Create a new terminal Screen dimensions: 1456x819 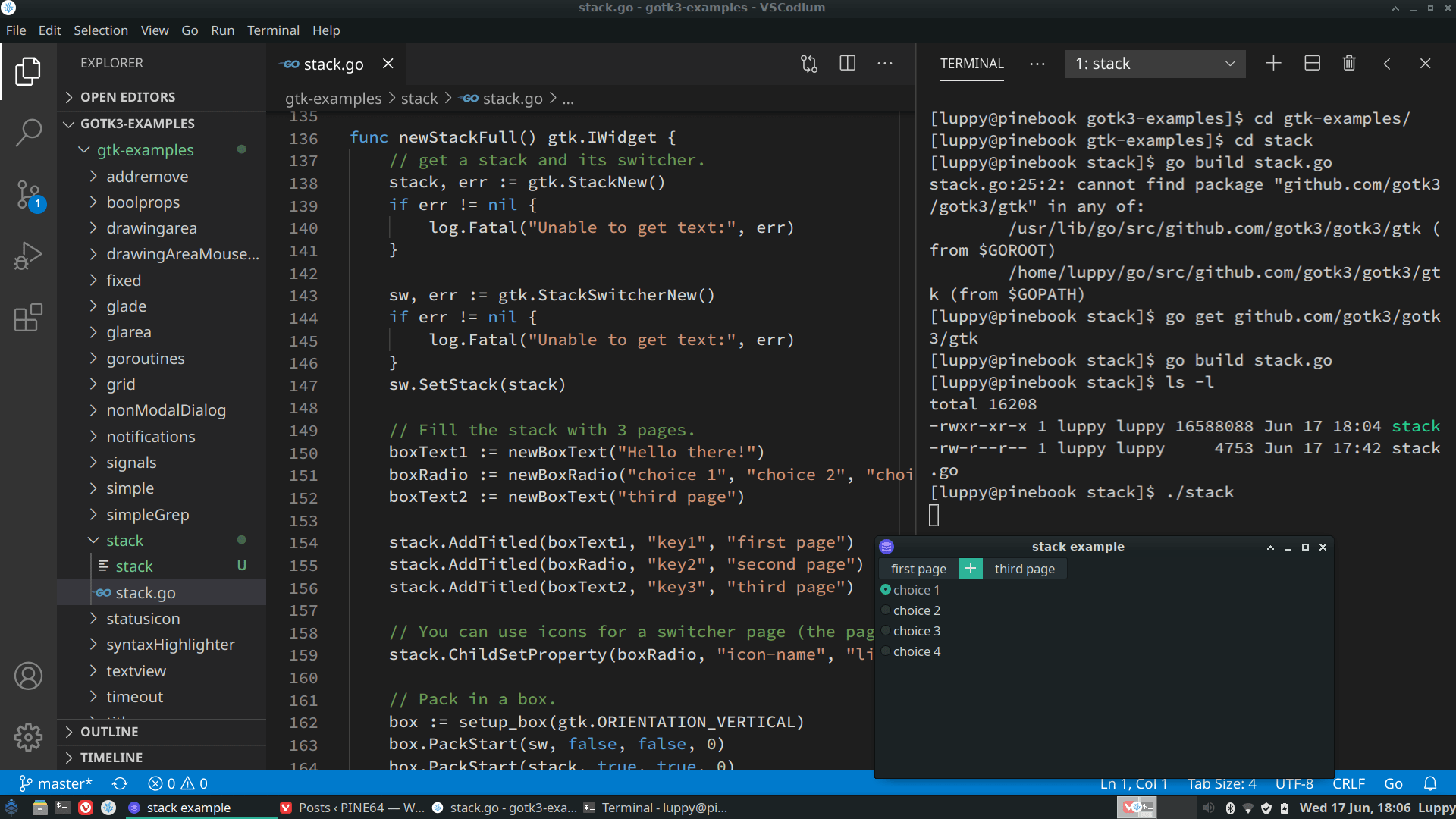coord(1273,63)
